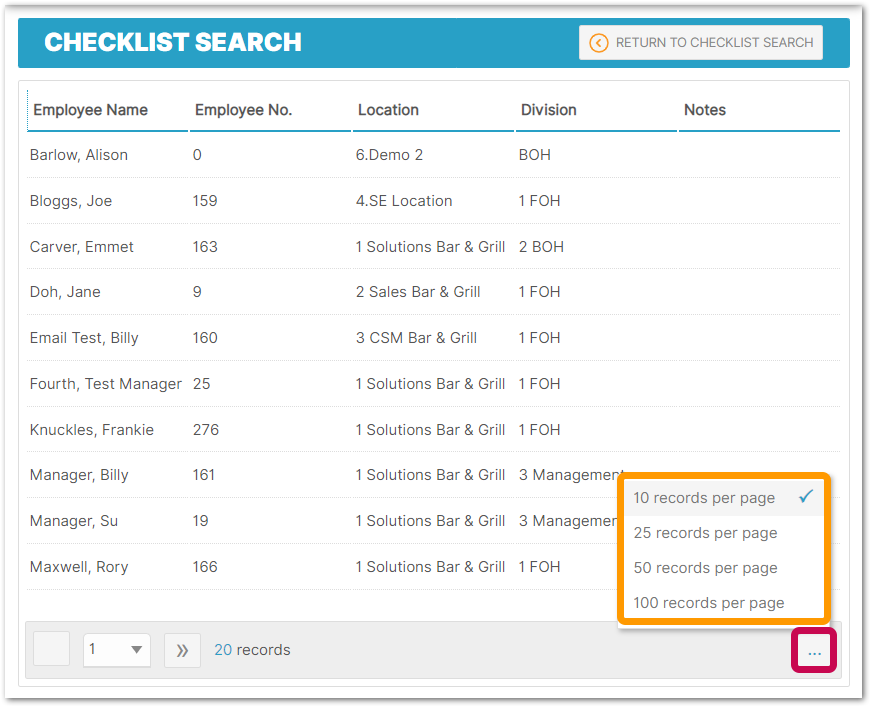The image size is (871, 707).
Task: Select the Knuckles, Frankie row
Action: pos(433,430)
